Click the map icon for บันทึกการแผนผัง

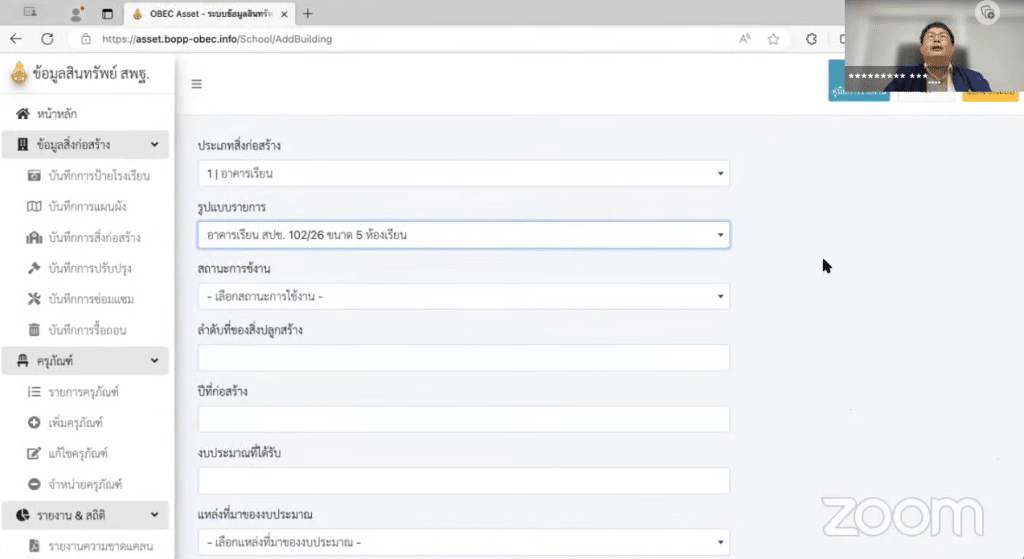coord(34,206)
